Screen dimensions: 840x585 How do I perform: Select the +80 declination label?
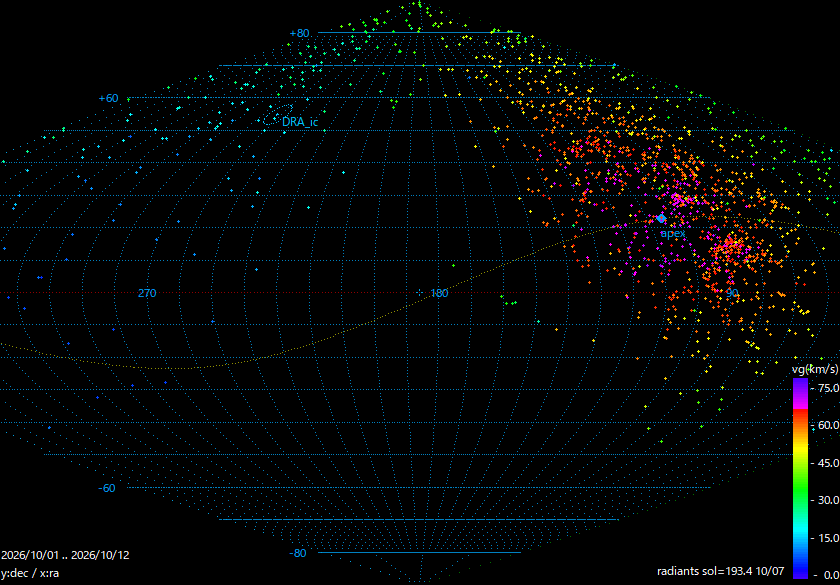coord(299,33)
